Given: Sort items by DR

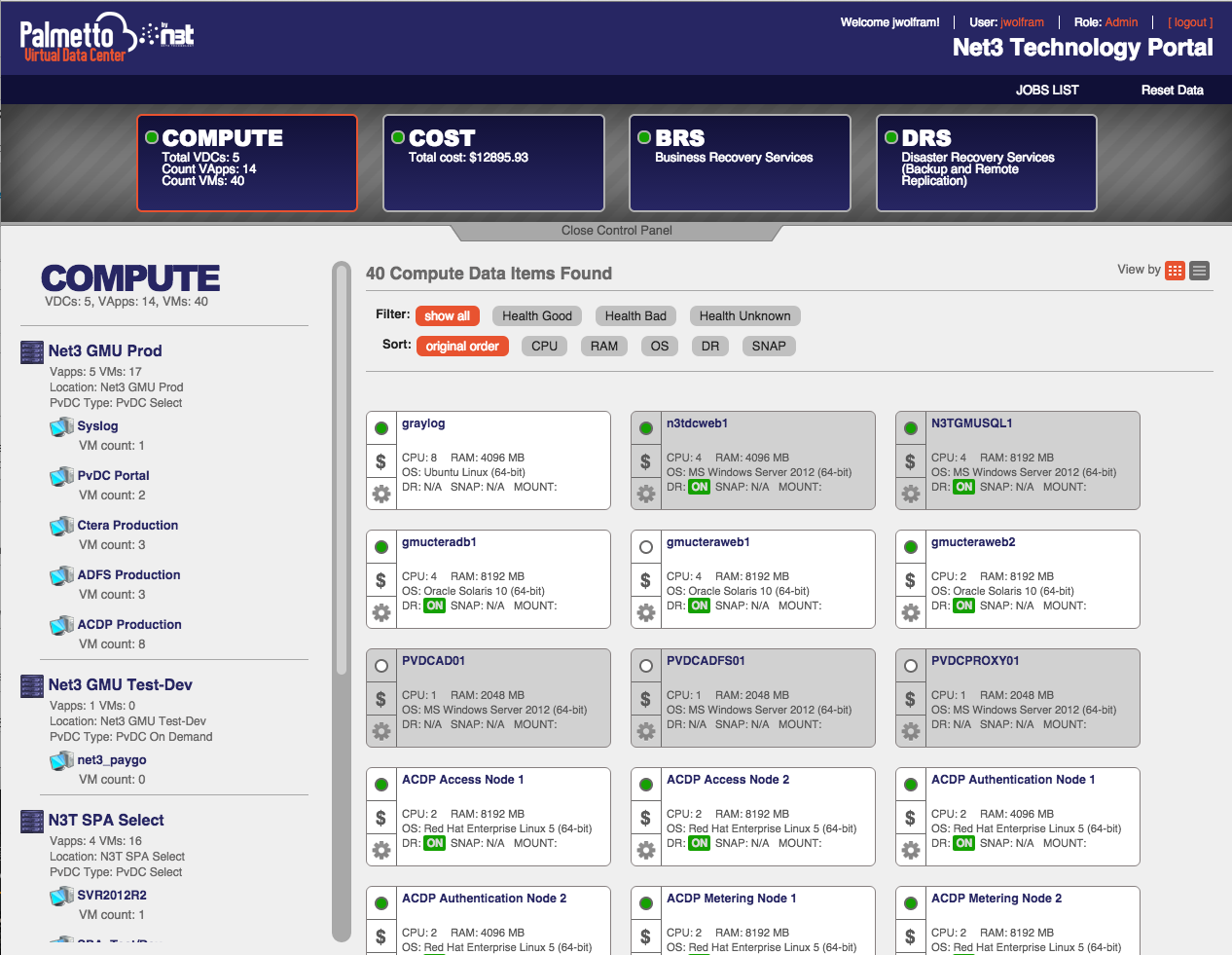Looking at the screenshot, I should (710, 346).
